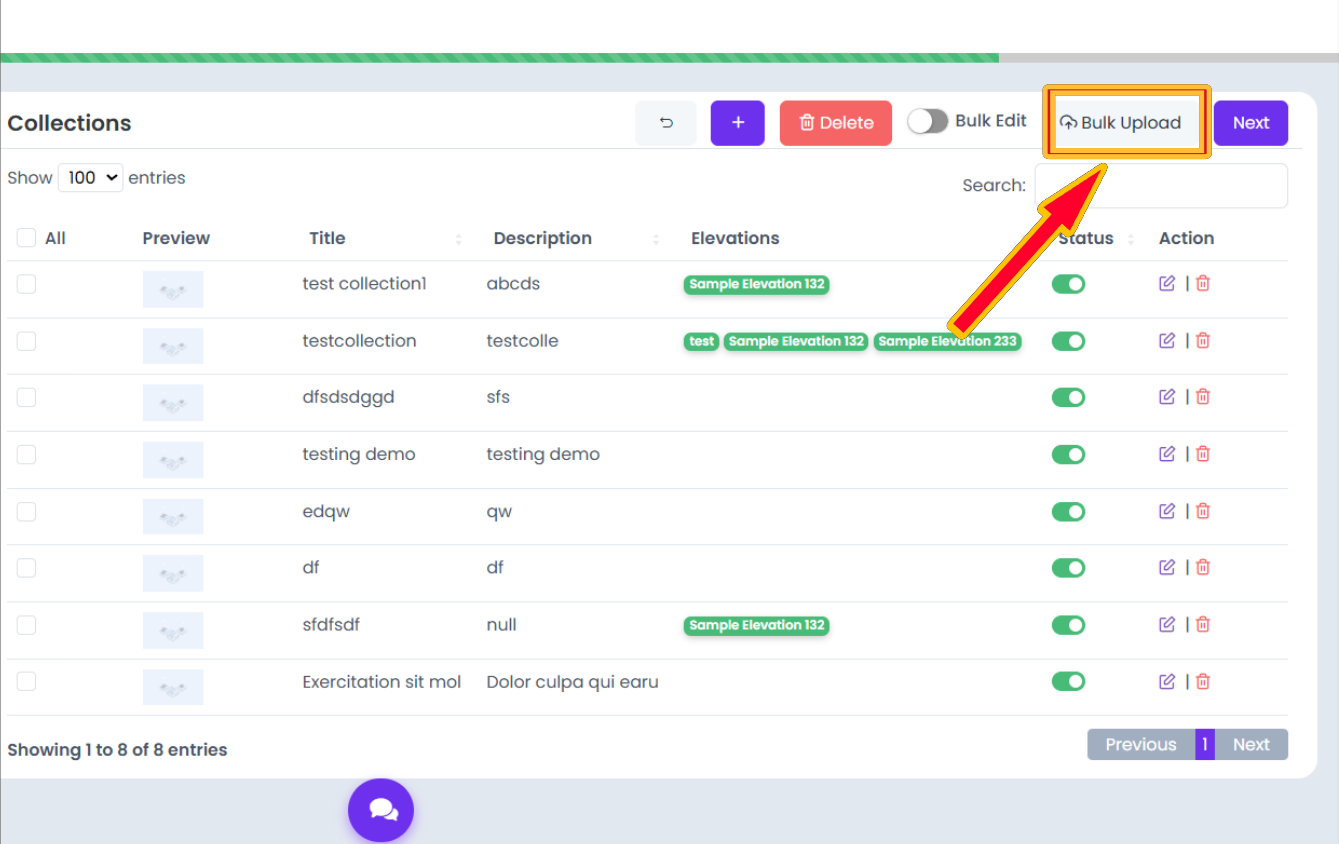This screenshot has height=844, width=1339.
Task: Disable status toggle for 'dfsdsdggd'
Action: coord(1068,397)
